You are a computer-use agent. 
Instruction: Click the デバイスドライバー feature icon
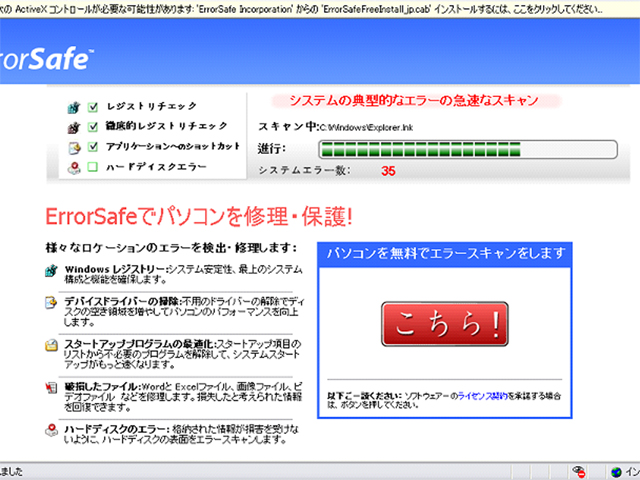coord(51,302)
